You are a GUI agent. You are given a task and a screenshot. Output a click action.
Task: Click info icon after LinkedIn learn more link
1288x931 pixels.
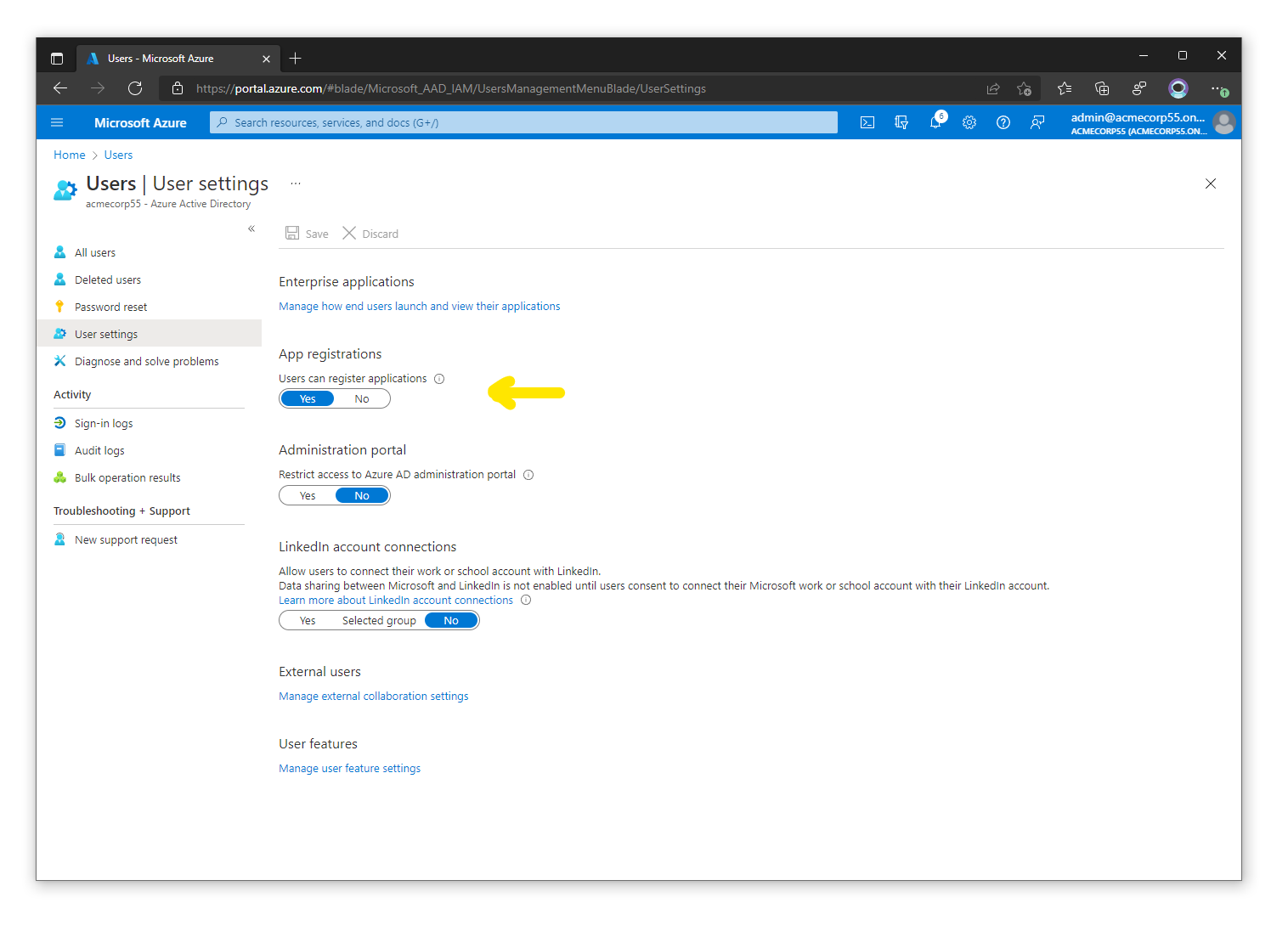point(526,601)
